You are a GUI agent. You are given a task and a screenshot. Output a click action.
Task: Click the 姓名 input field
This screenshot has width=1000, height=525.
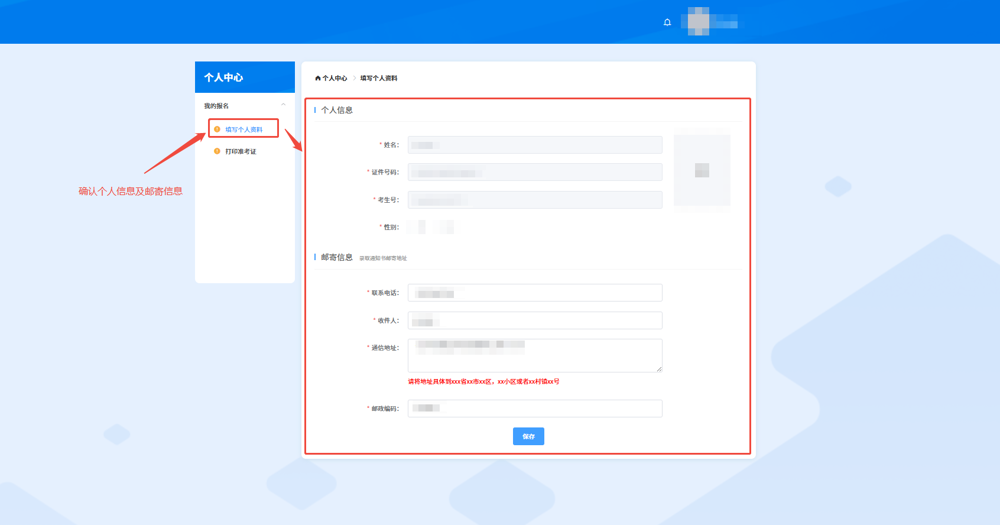pyautogui.click(x=535, y=145)
